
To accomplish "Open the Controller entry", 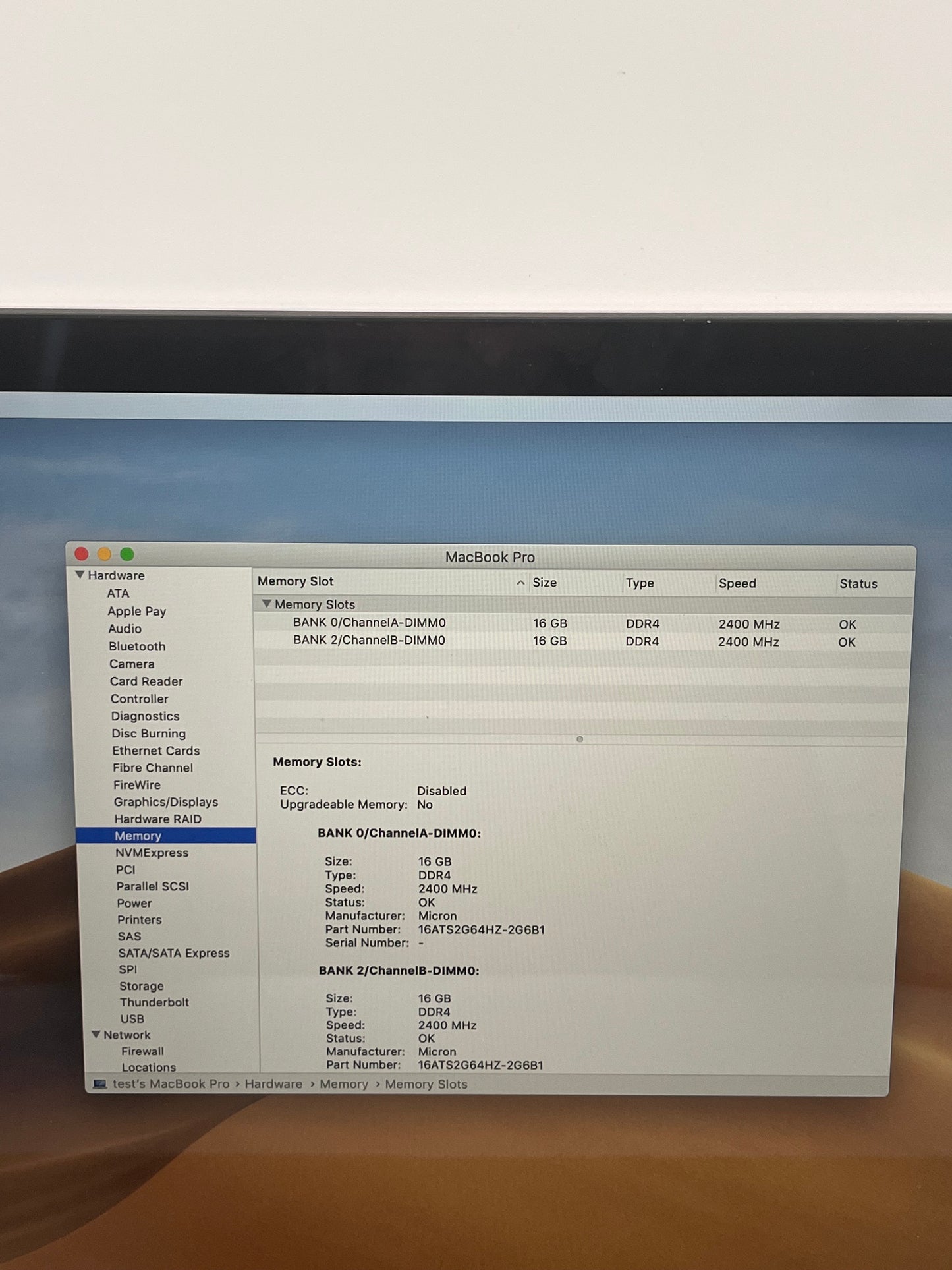I will click(x=139, y=699).
